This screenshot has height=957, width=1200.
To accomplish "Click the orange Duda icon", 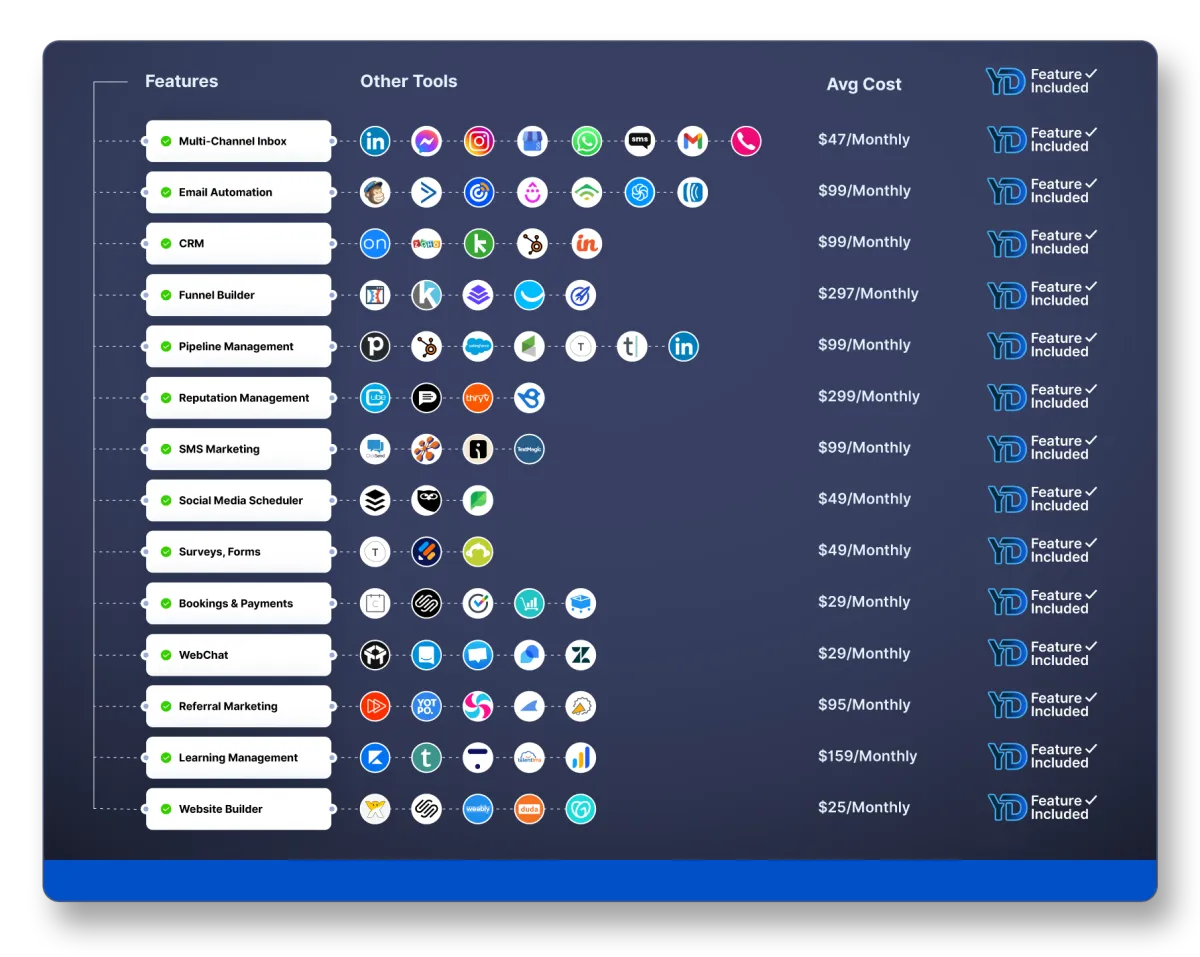I will [530, 809].
